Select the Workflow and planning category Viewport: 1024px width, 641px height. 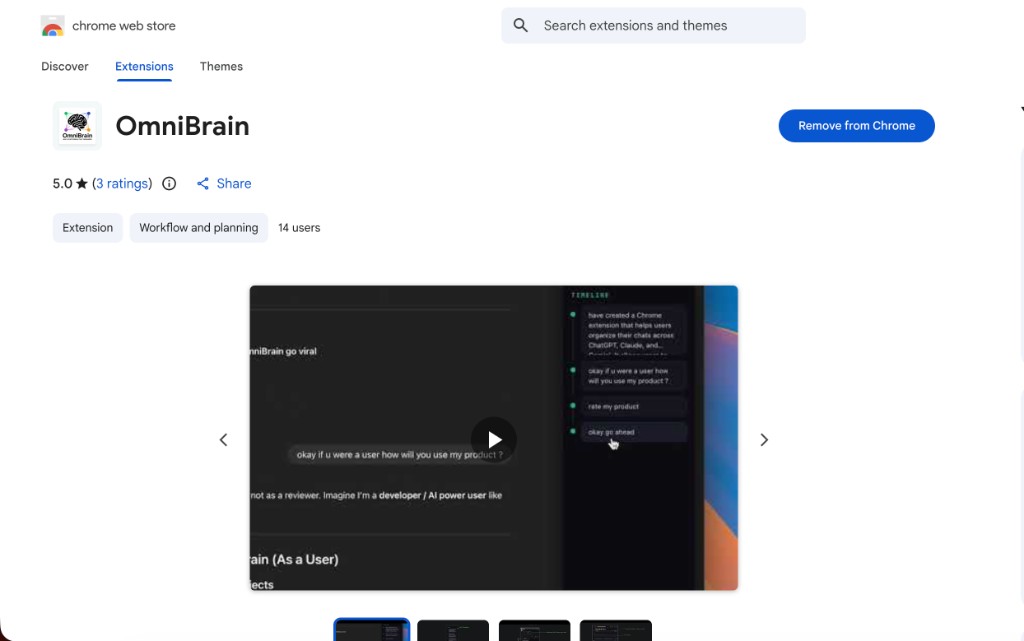[x=198, y=227]
